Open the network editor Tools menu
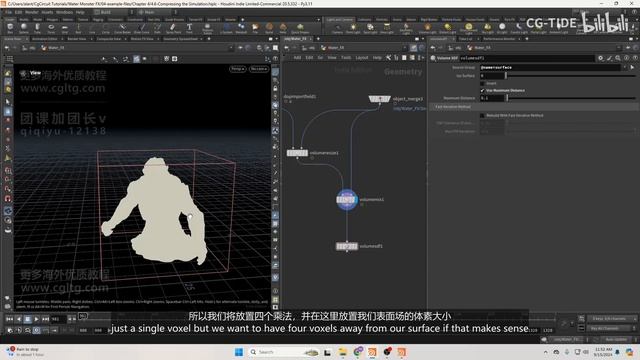Image resolution: width=640 pixels, height=360 pixels. [346, 58]
